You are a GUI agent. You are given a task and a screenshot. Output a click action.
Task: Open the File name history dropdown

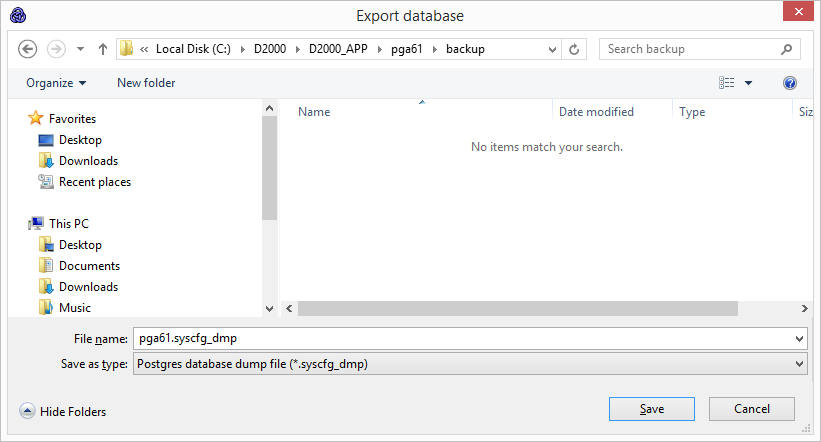coord(798,339)
